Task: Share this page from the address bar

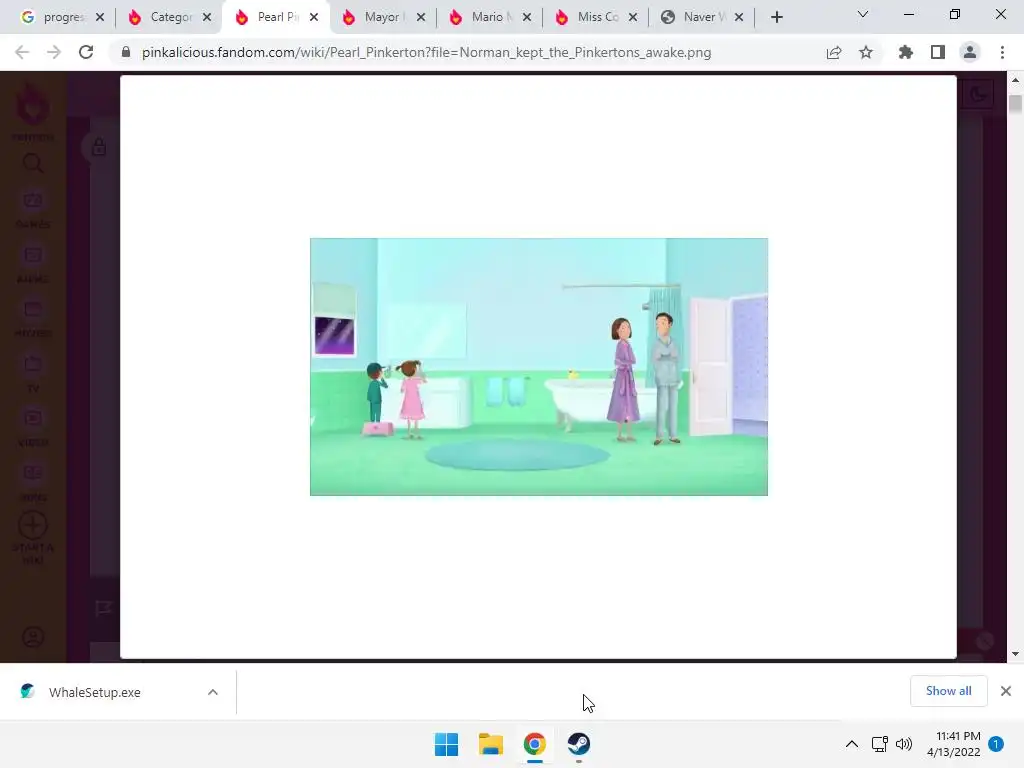Action: (x=834, y=52)
